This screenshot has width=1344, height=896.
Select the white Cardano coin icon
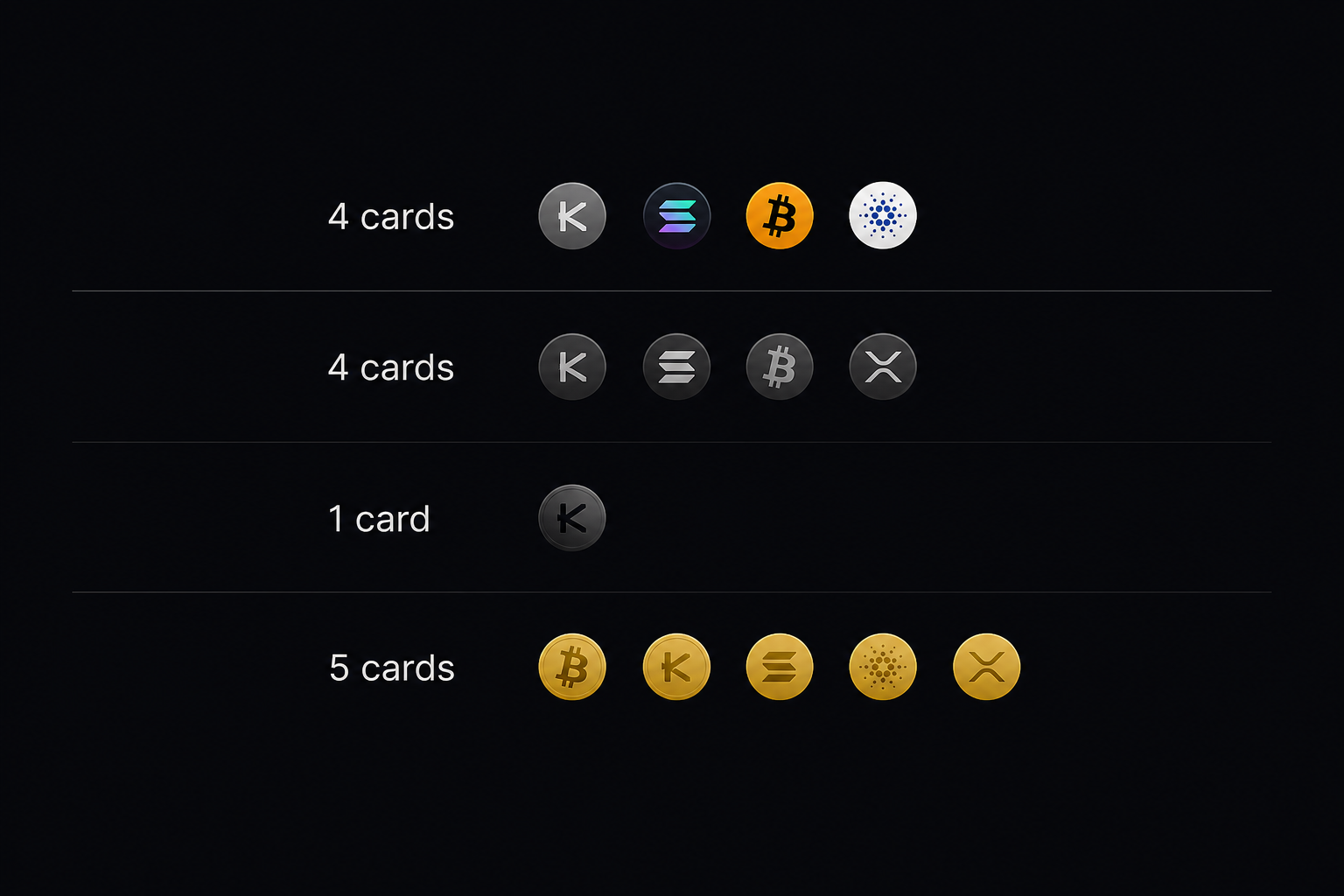coord(883,216)
